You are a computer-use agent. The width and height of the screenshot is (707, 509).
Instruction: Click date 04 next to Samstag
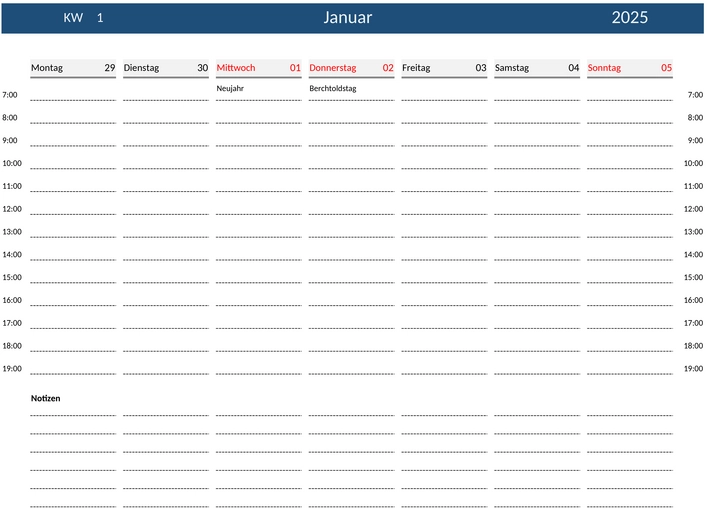574,68
